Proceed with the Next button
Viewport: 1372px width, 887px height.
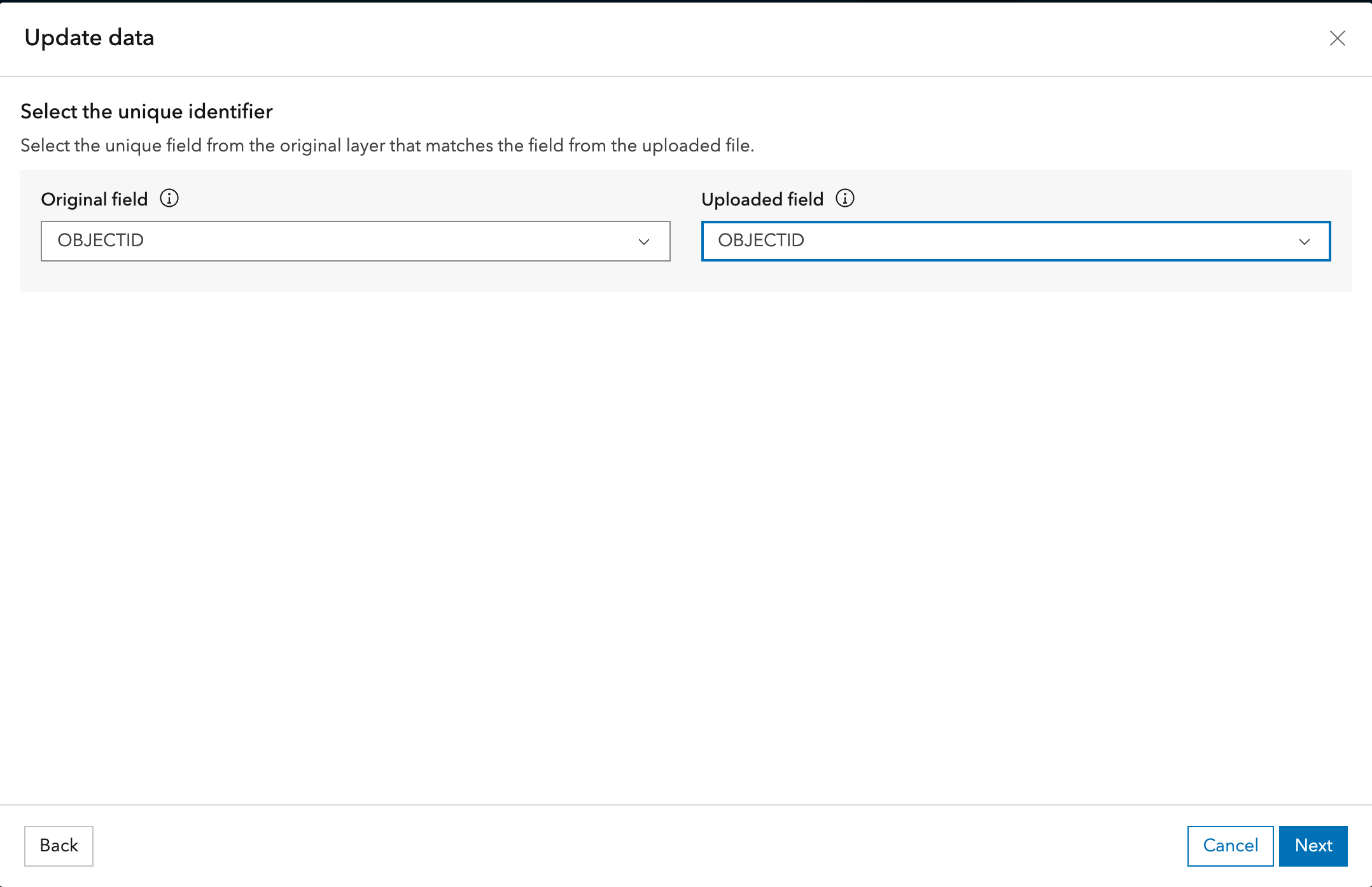point(1313,846)
